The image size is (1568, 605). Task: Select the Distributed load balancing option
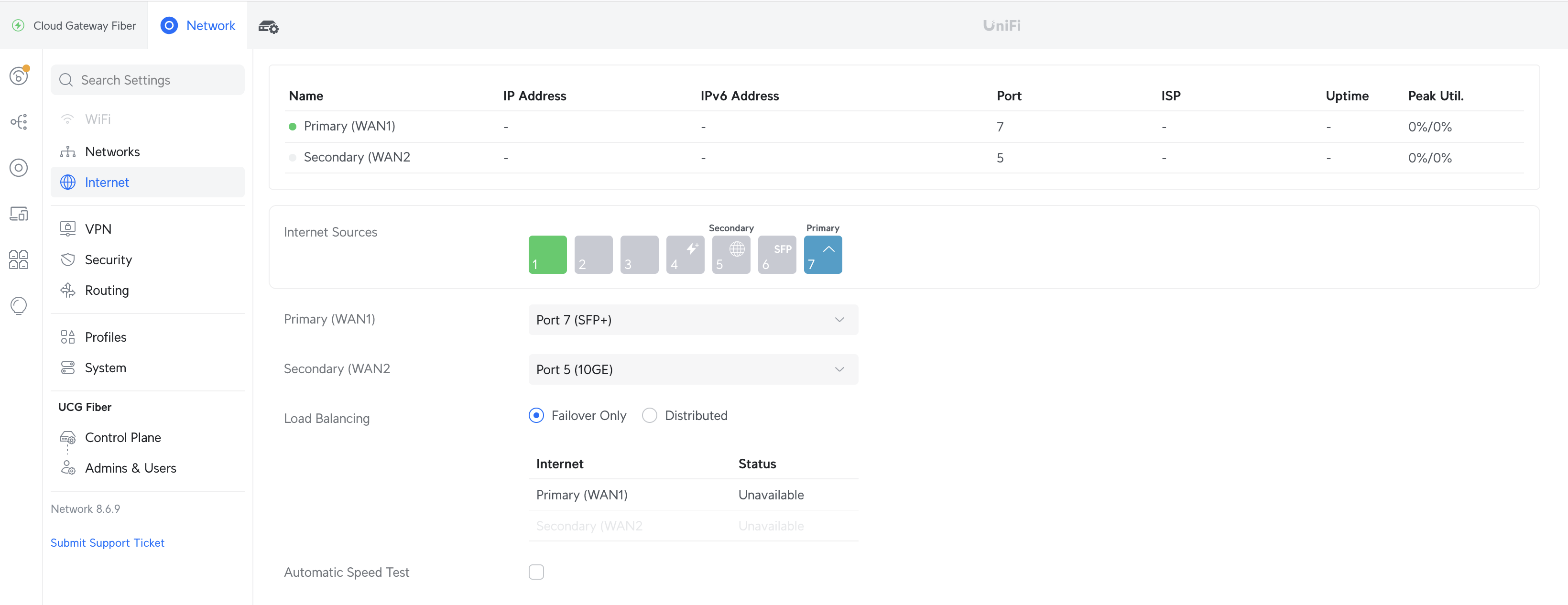click(650, 416)
